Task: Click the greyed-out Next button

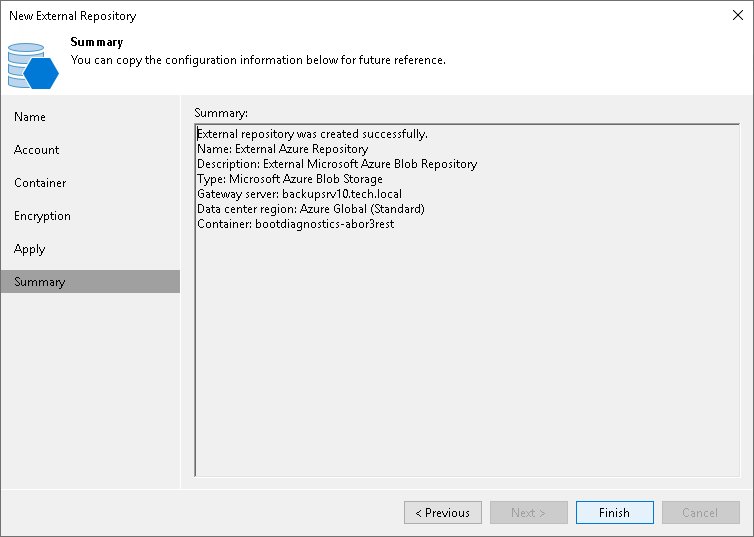Action: coord(529,513)
